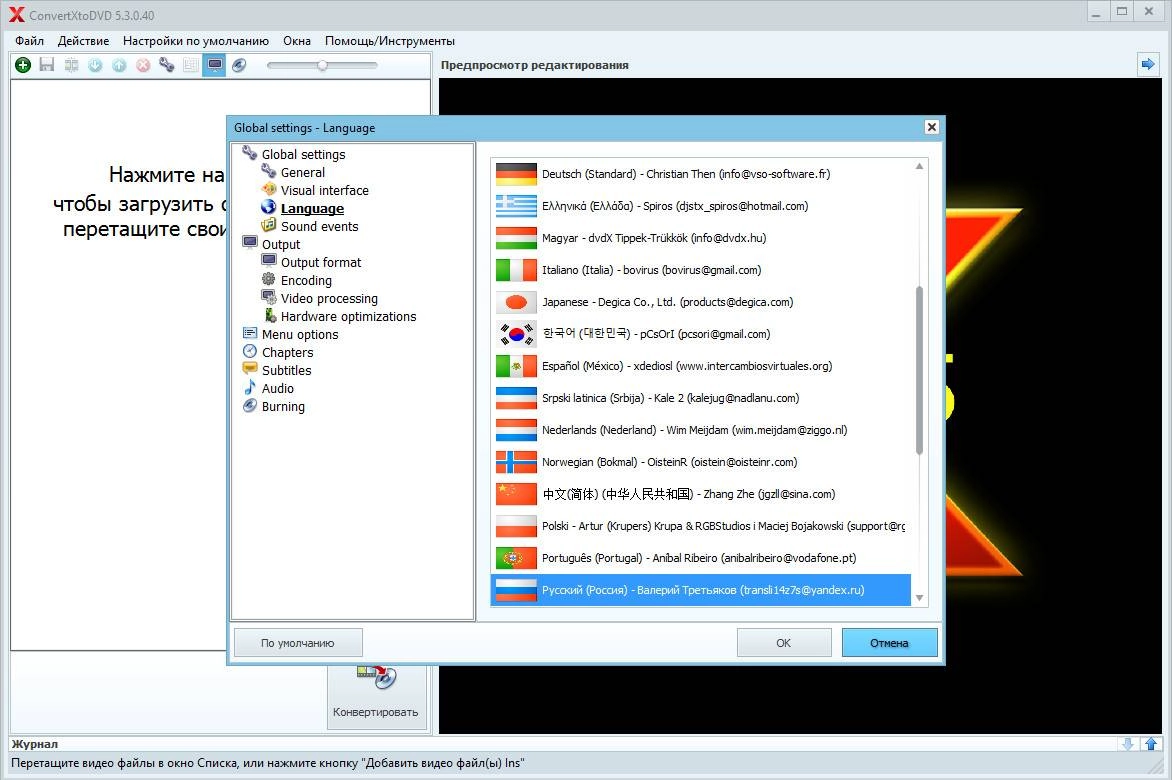The image size is (1172, 780).
Task: Open Menu options settings
Action: tap(300, 335)
